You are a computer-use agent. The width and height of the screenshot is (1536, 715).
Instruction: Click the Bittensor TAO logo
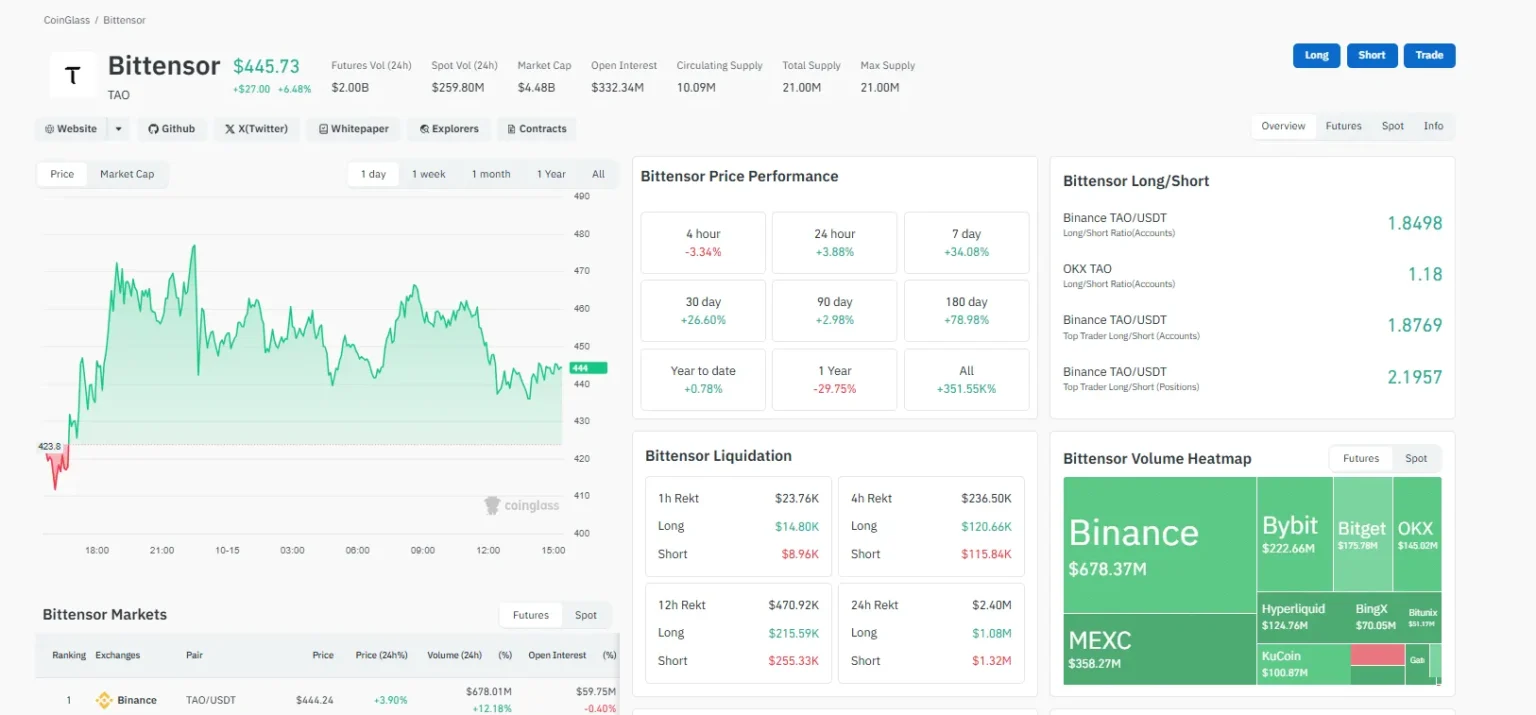click(72, 75)
